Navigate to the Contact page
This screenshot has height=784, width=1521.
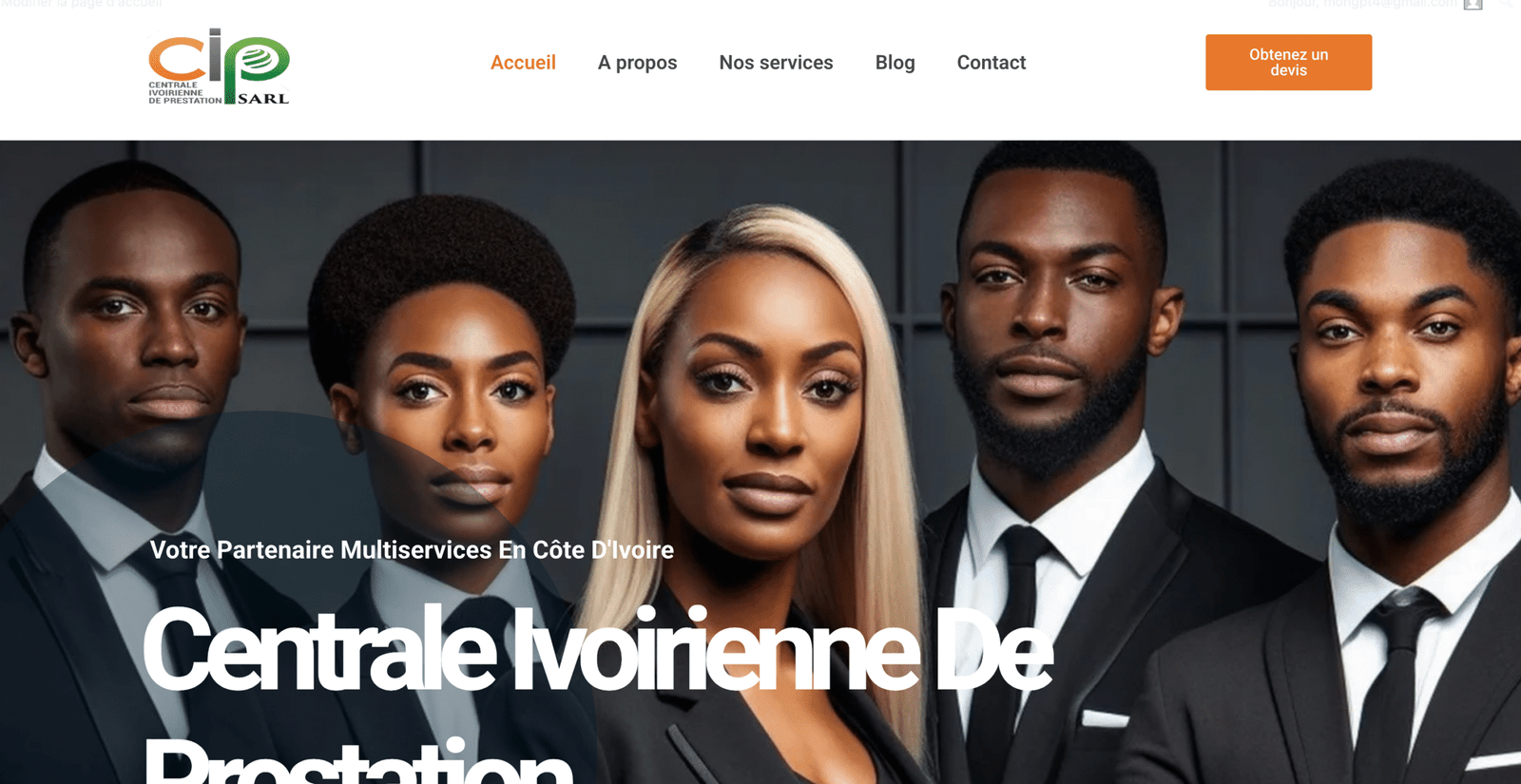pos(991,63)
